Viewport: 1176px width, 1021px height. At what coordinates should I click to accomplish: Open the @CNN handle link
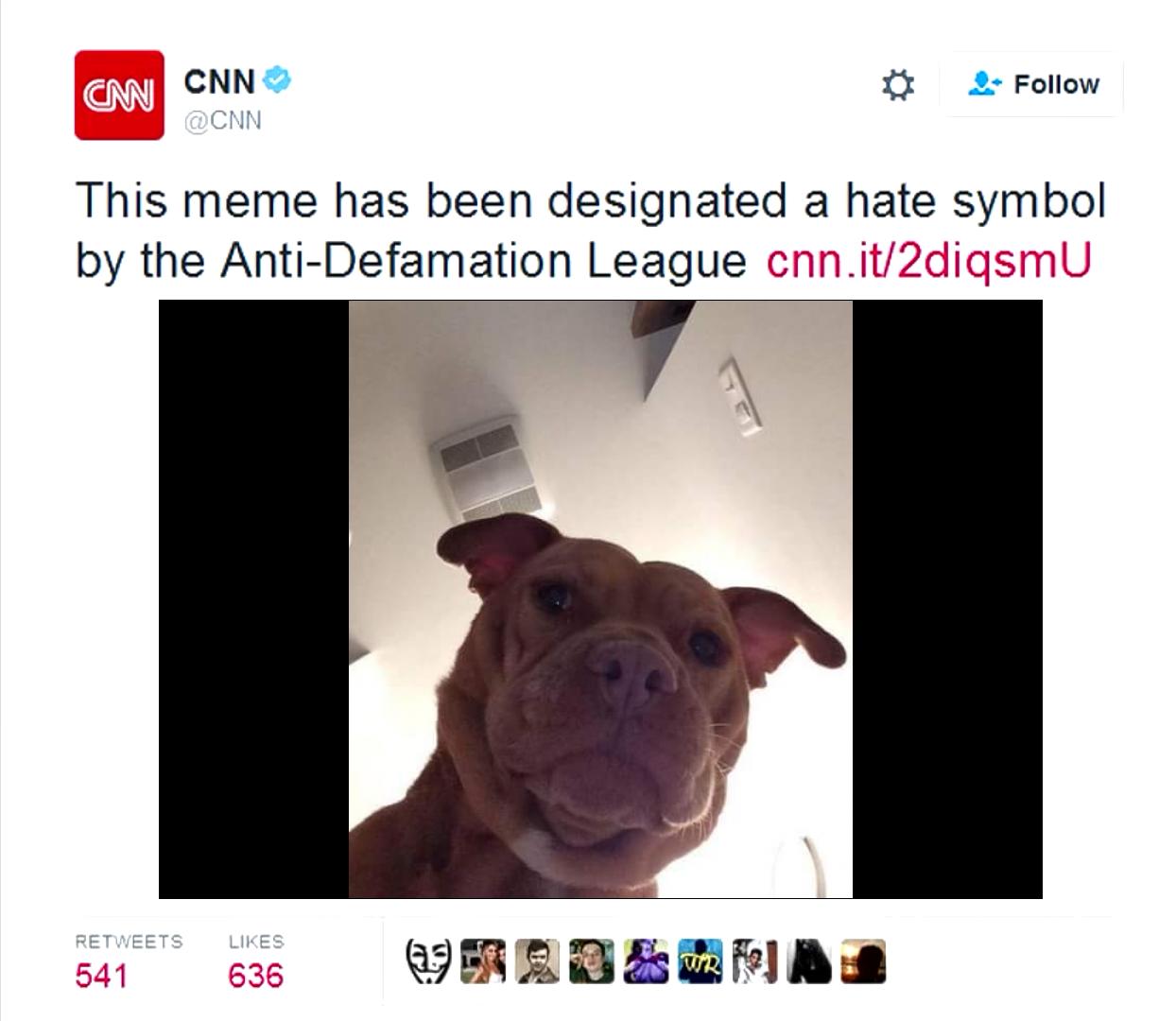coord(223,121)
